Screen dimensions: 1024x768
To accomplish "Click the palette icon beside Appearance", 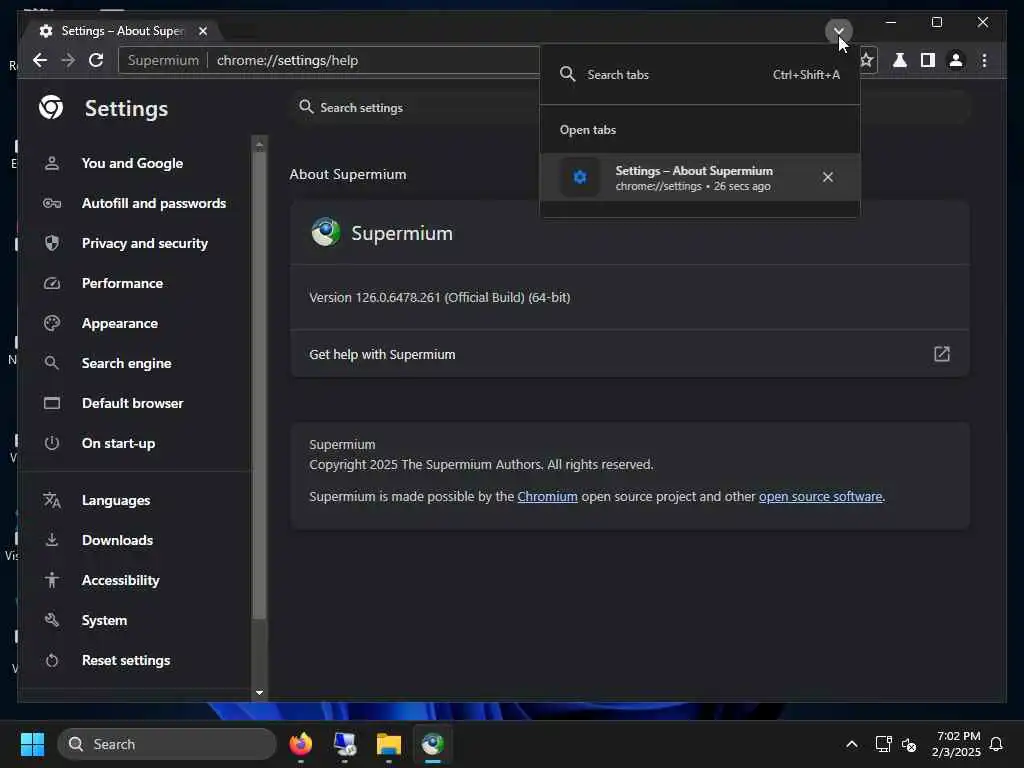I will (x=52, y=323).
